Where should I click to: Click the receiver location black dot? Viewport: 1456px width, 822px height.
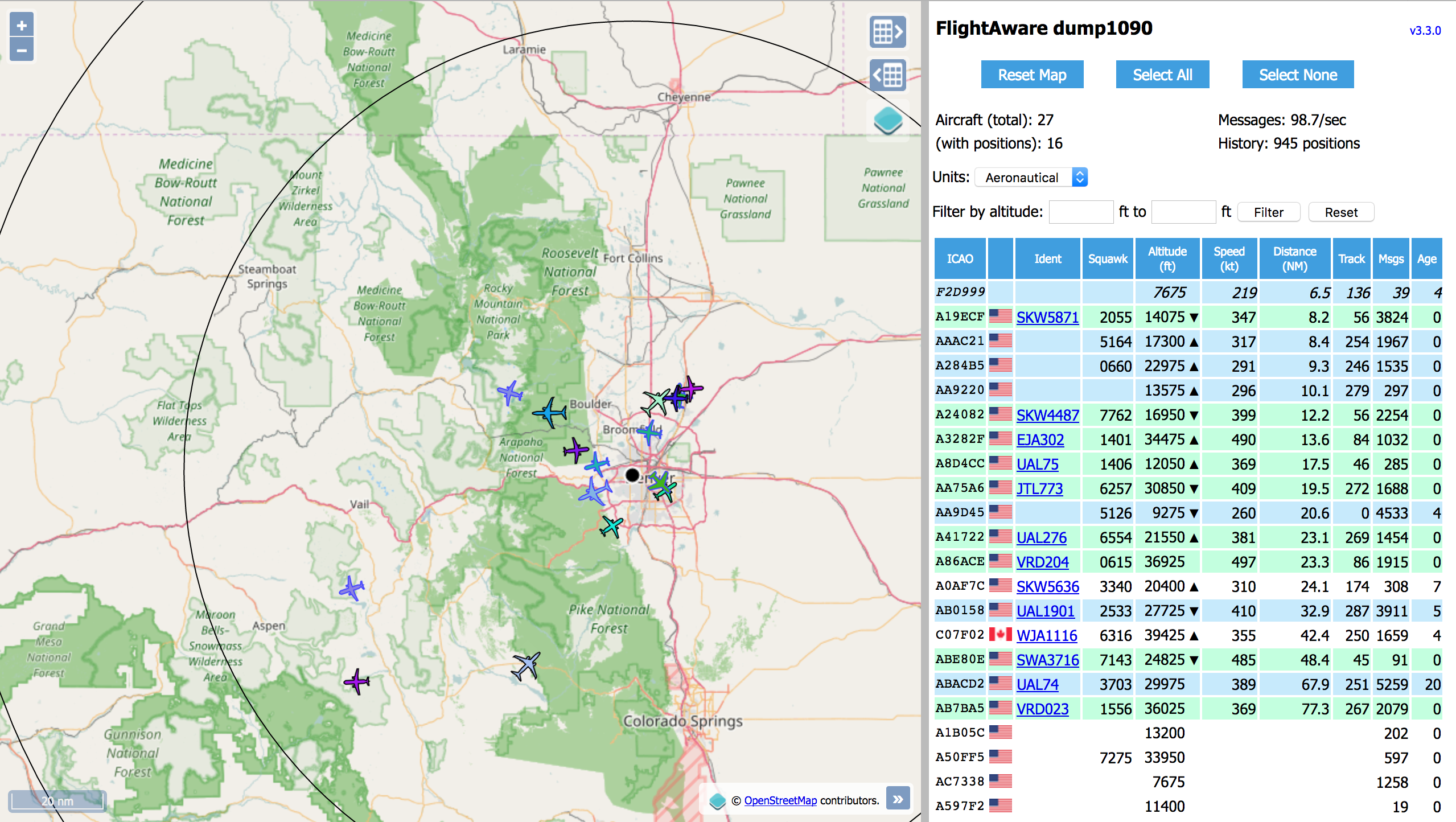(x=632, y=475)
